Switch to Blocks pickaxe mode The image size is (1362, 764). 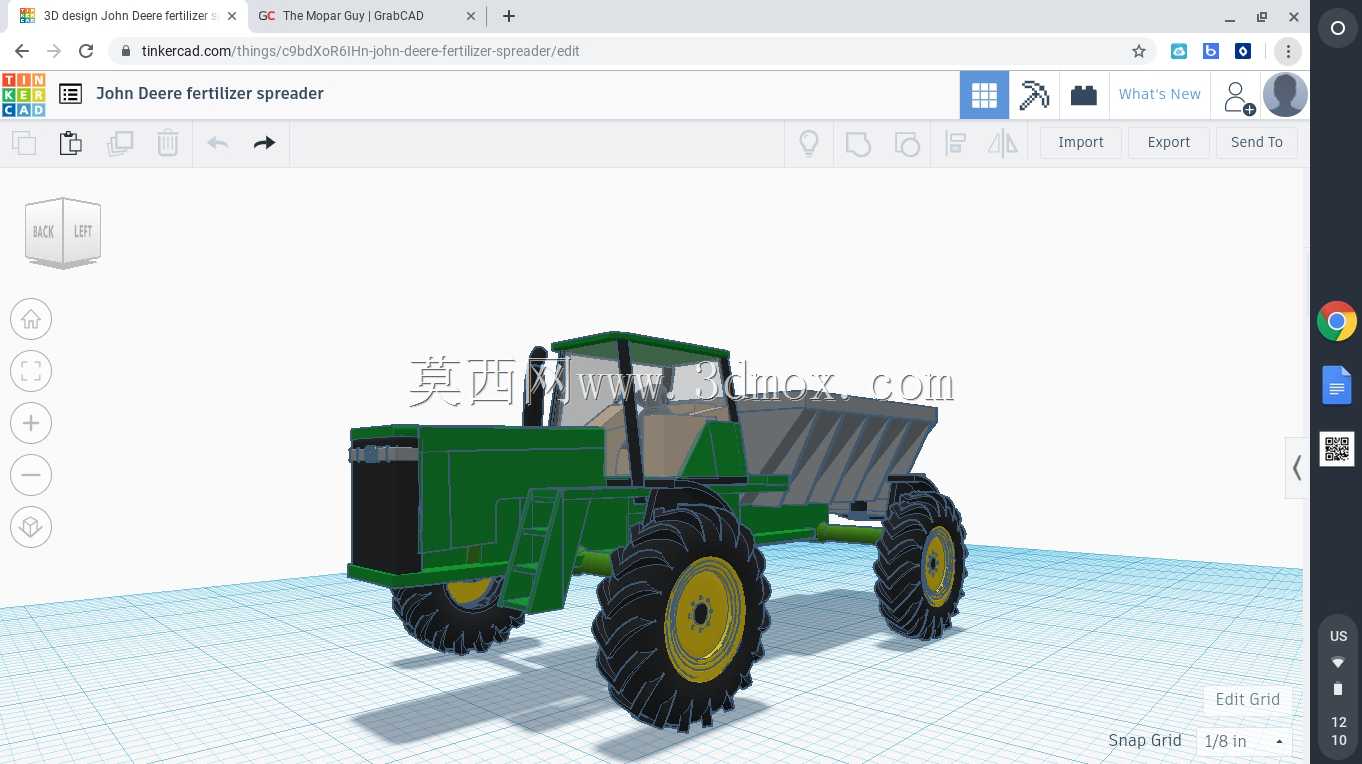coord(1034,95)
